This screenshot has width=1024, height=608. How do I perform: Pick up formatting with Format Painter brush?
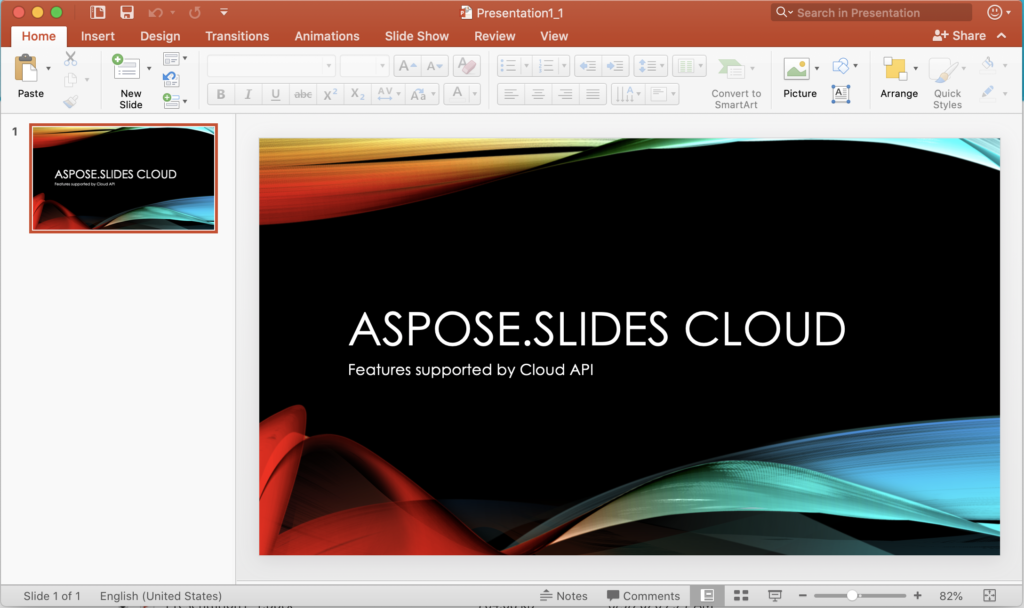[x=71, y=101]
